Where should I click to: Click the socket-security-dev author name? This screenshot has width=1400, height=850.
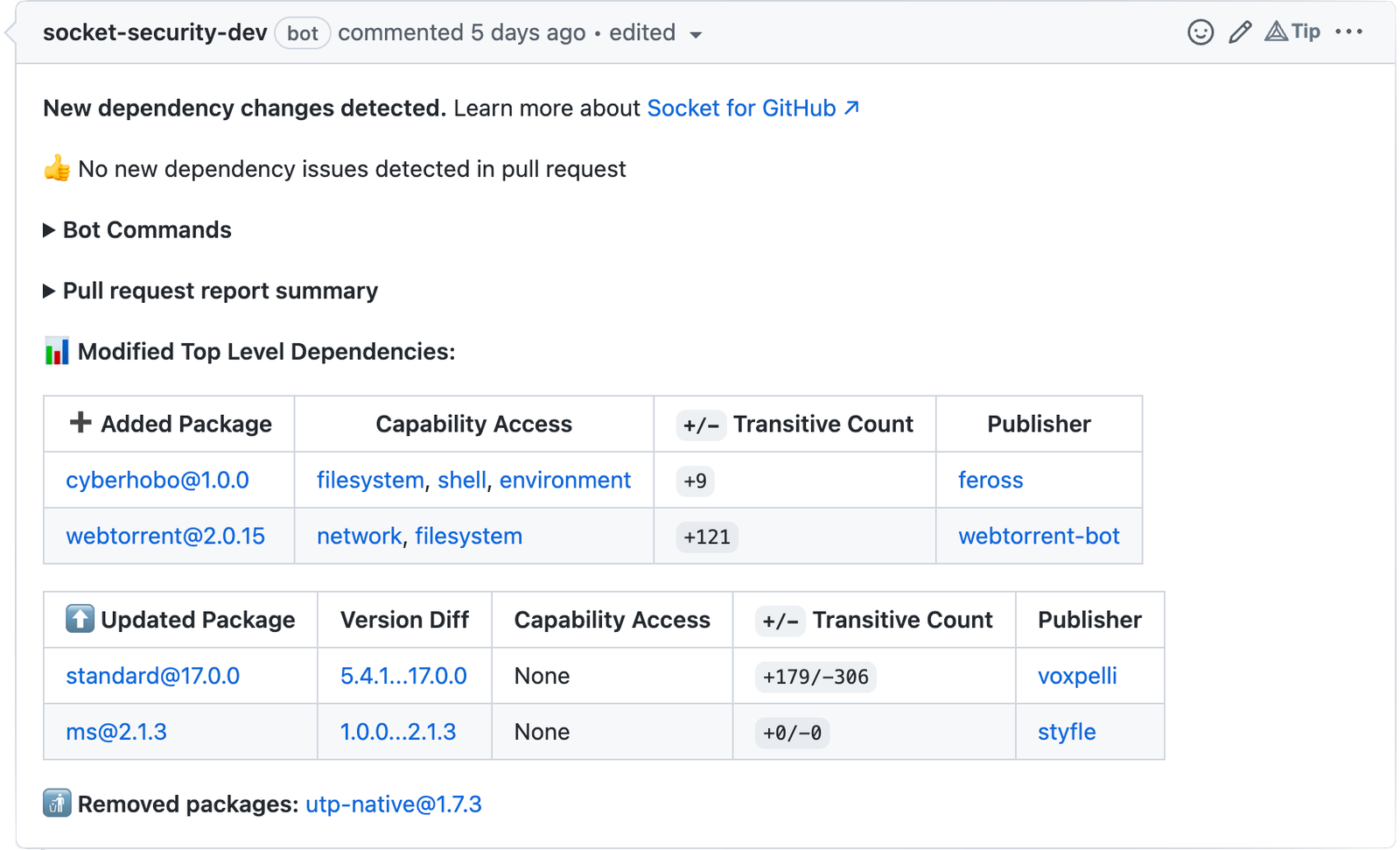point(155,32)
